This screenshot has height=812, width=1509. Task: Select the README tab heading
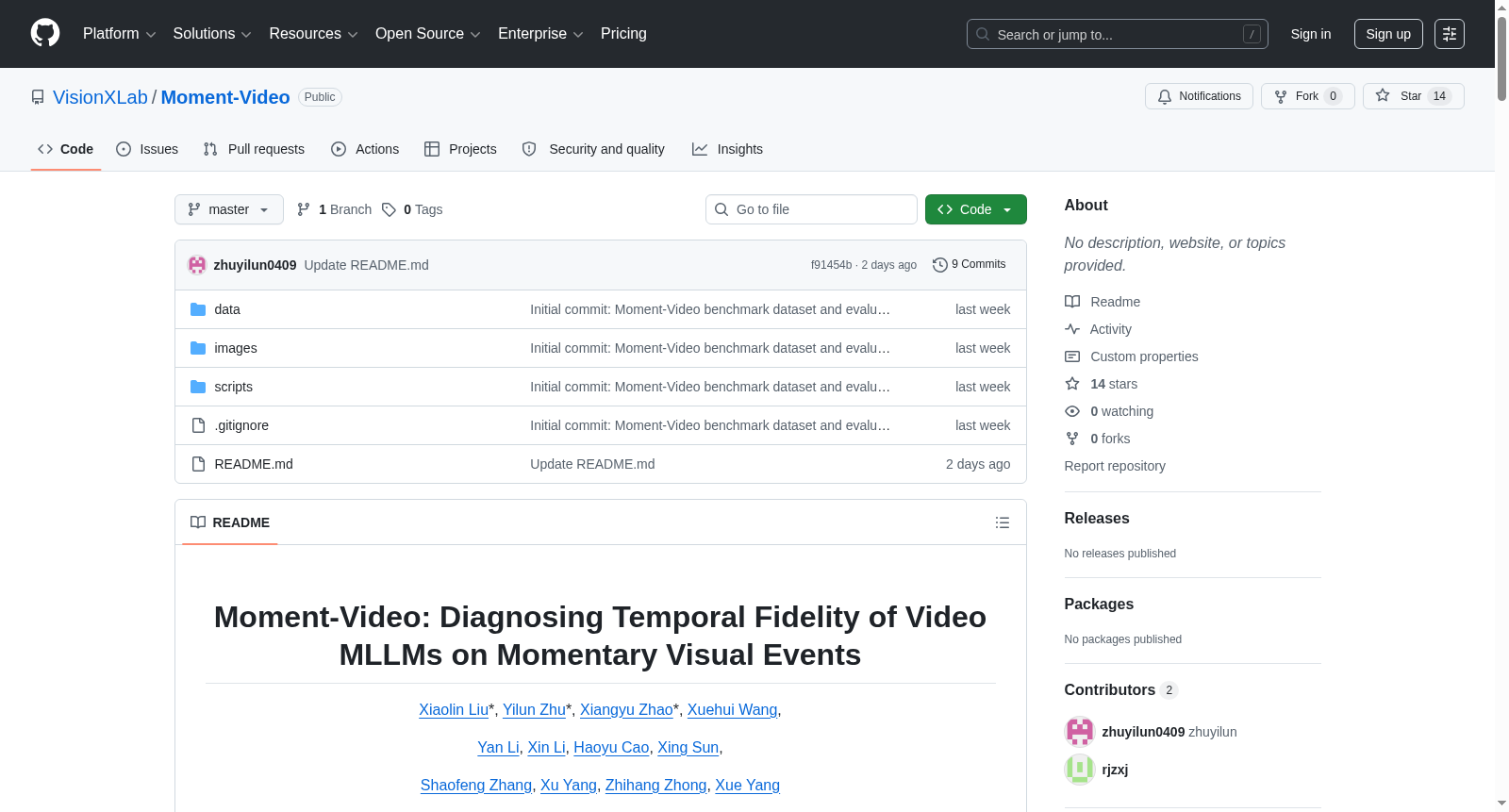click(230, 522)
